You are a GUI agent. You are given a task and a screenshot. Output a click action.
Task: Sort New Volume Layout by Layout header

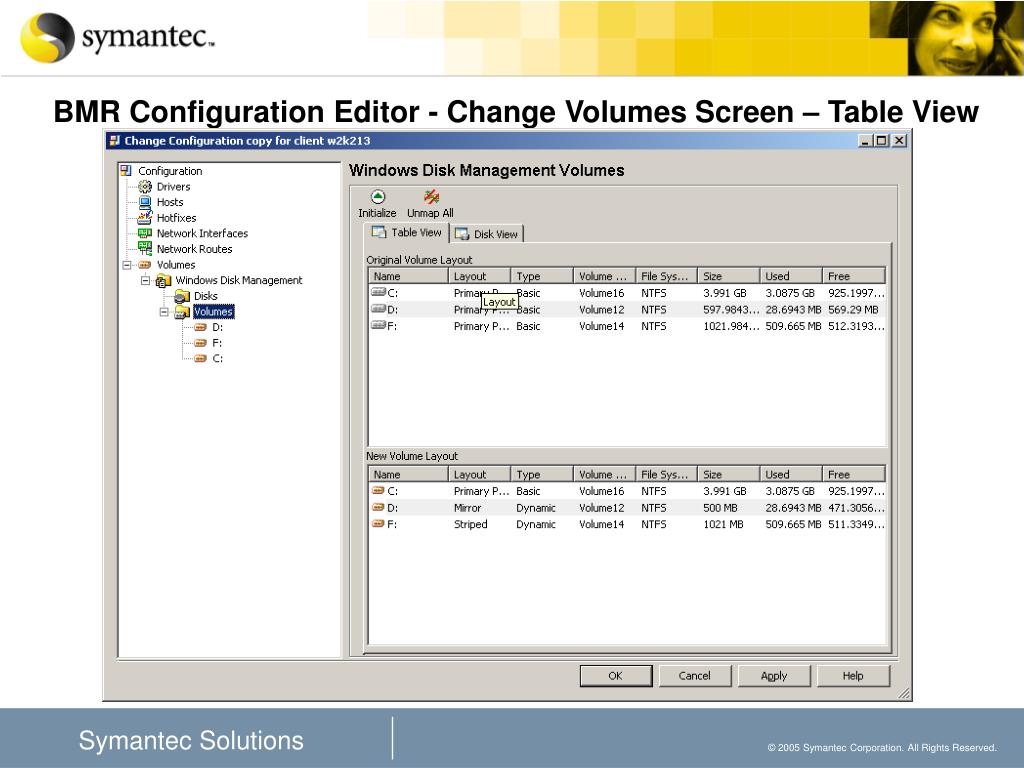coord(479,475)
